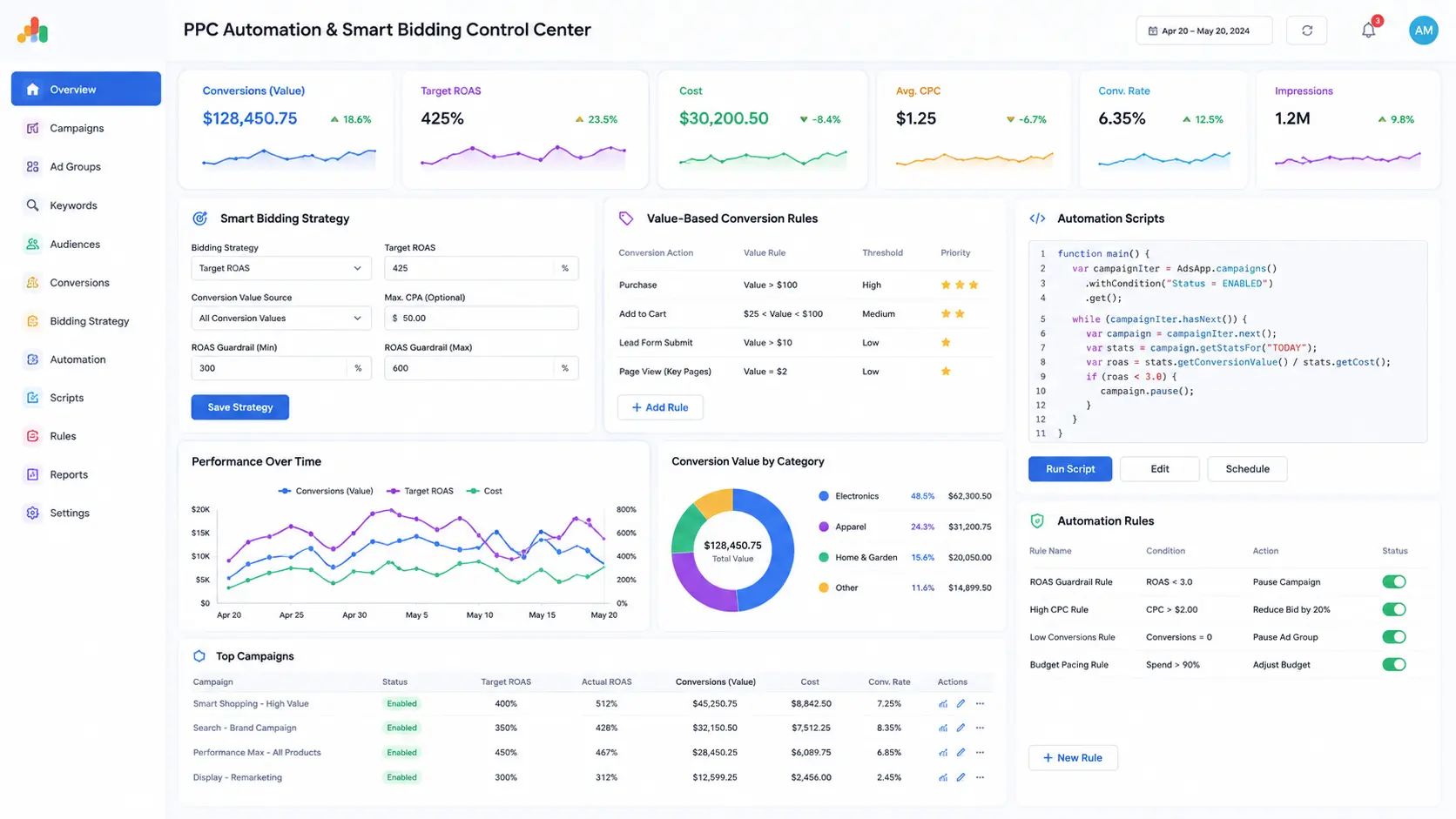Expand the Conversion Value Source dropdown
This screenshot has height=819, width=1456.
coord(280,318)
